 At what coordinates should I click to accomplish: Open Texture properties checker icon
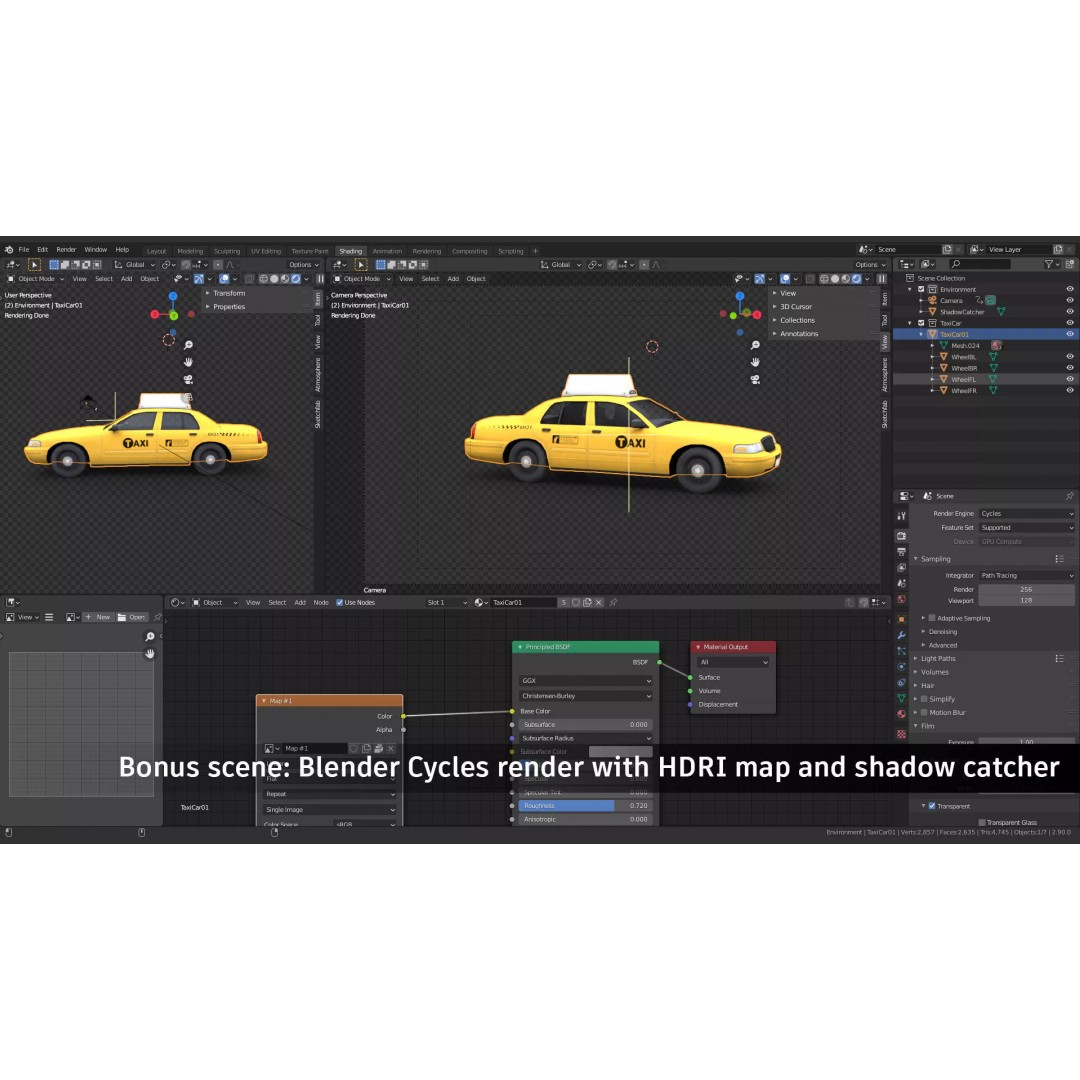pos(902,734)
